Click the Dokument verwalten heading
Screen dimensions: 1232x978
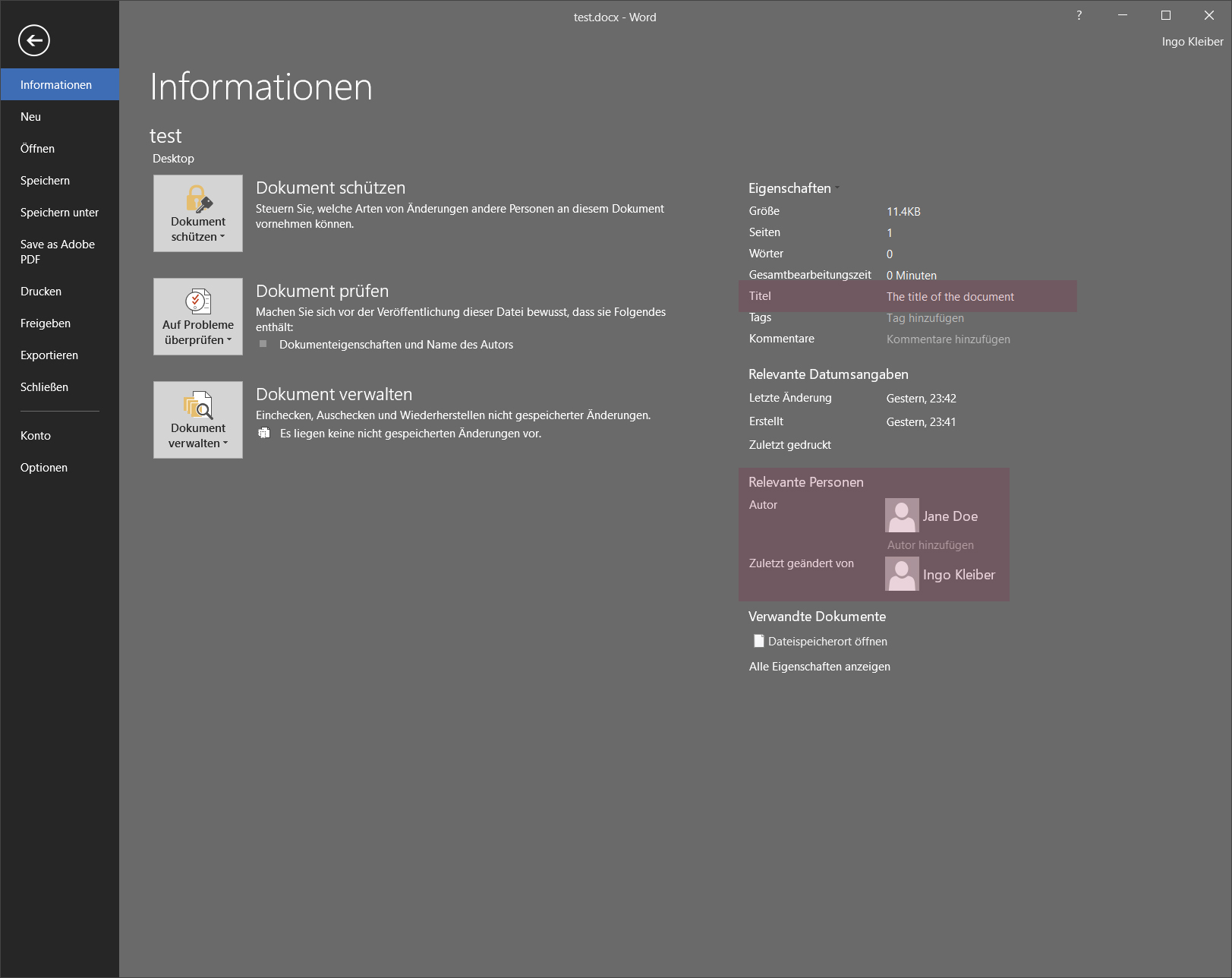point(334,394)
